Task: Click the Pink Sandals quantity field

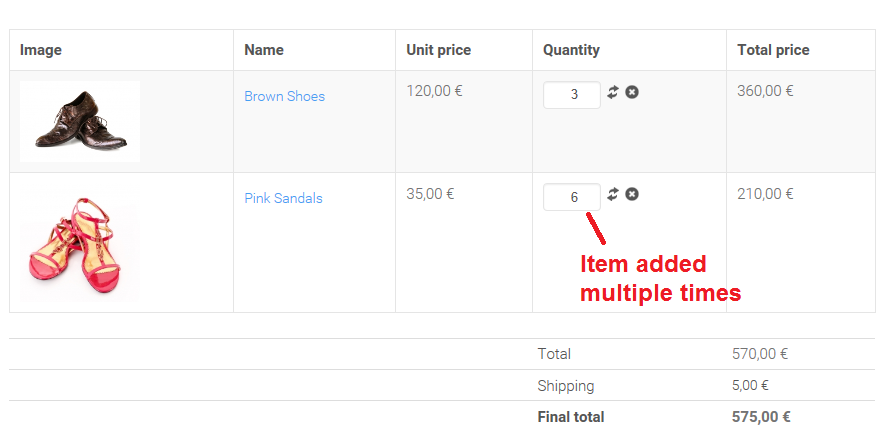Action: [572, 197]
